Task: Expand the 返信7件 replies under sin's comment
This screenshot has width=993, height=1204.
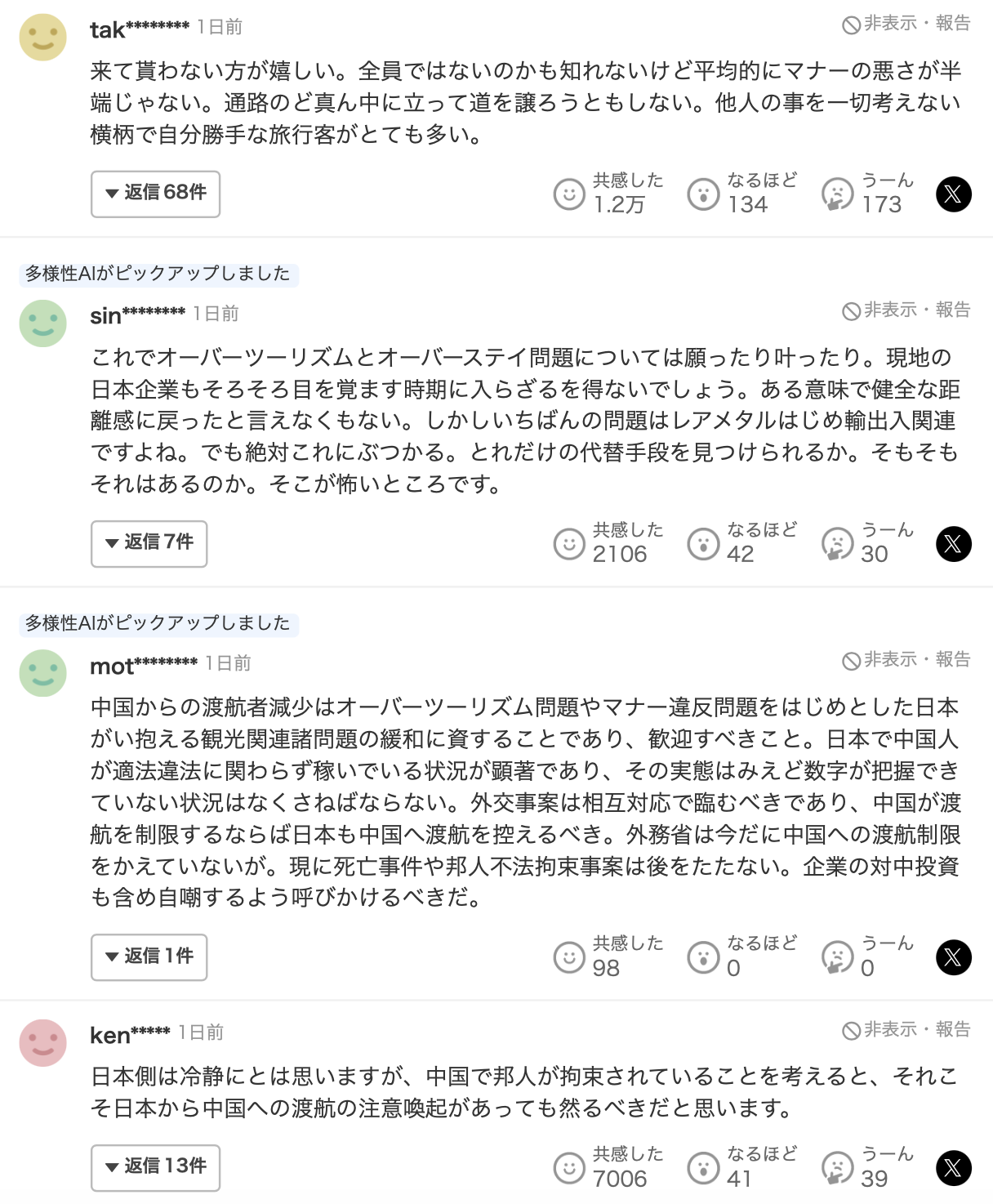Action: [149, 544]
